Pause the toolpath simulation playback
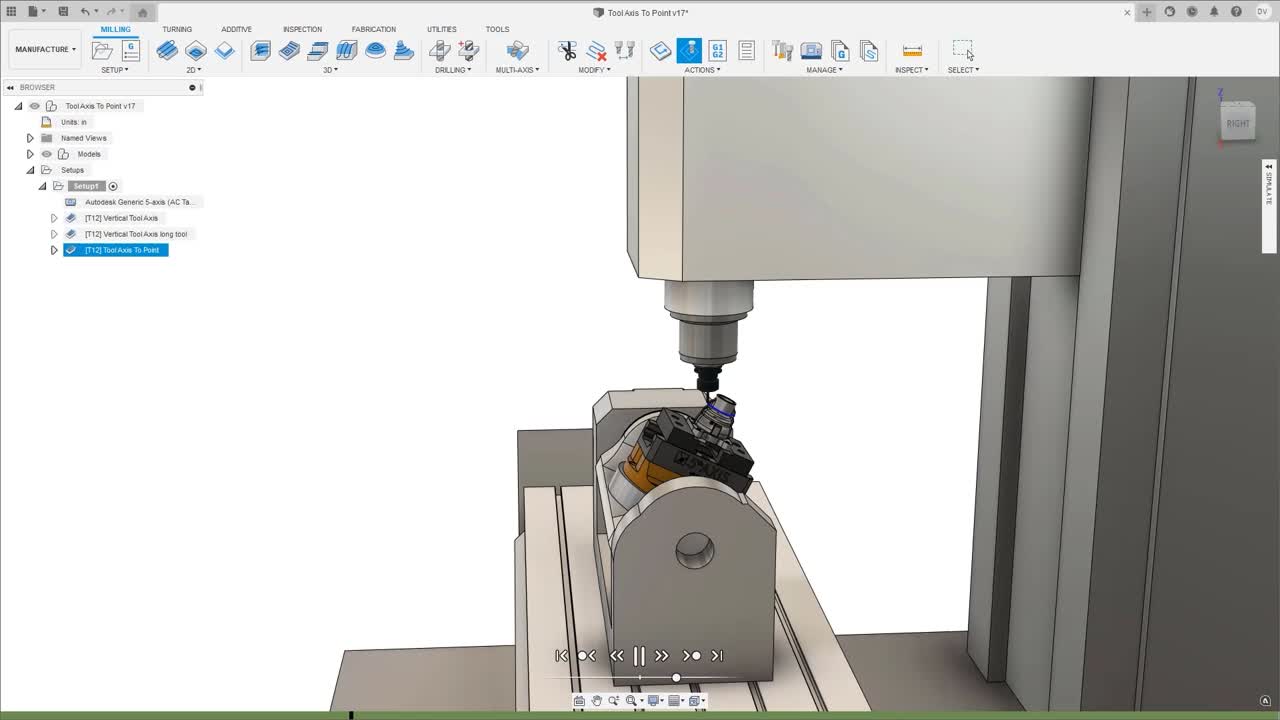 (x=639, y=655)
